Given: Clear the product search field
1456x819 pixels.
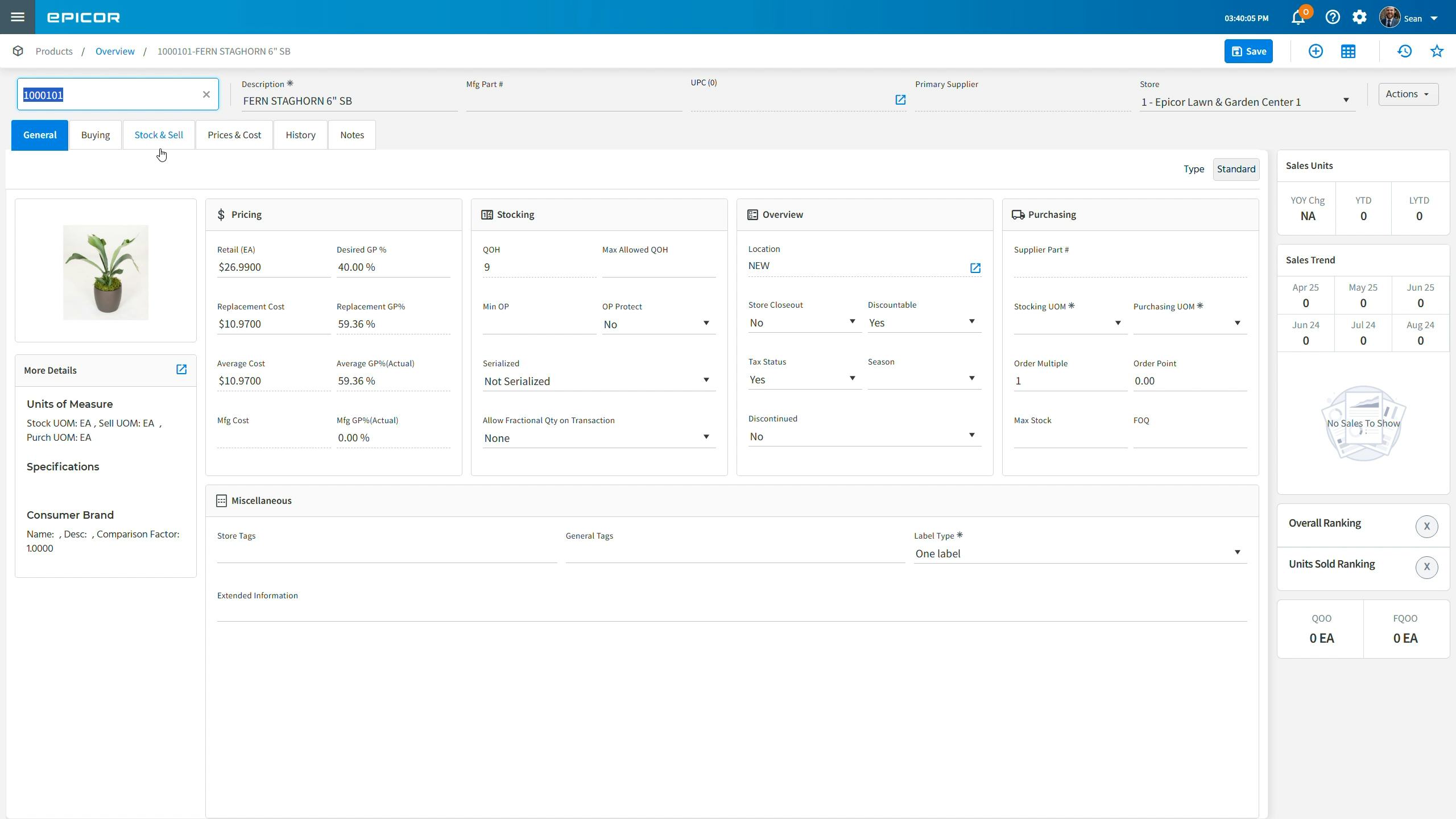Looking at the screenshot, I should pyautogui.click(x=206, y=94).
